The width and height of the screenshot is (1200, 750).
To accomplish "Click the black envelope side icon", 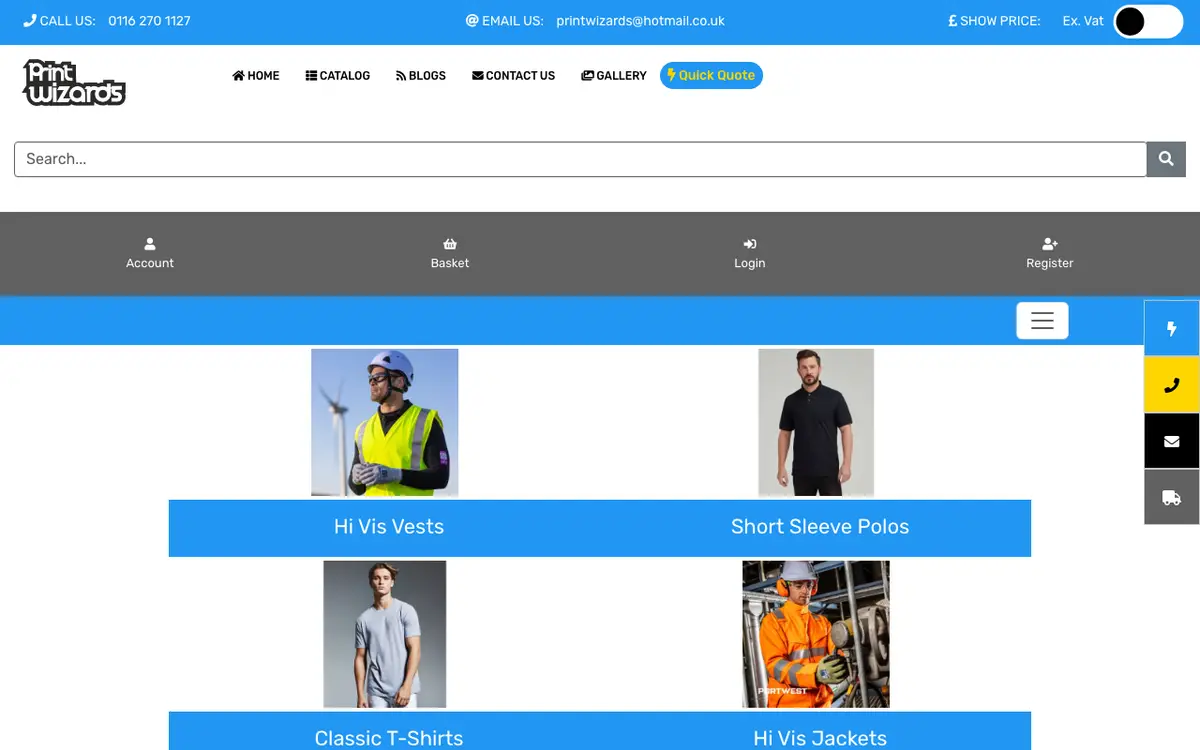I will (x=1172, y=441).
